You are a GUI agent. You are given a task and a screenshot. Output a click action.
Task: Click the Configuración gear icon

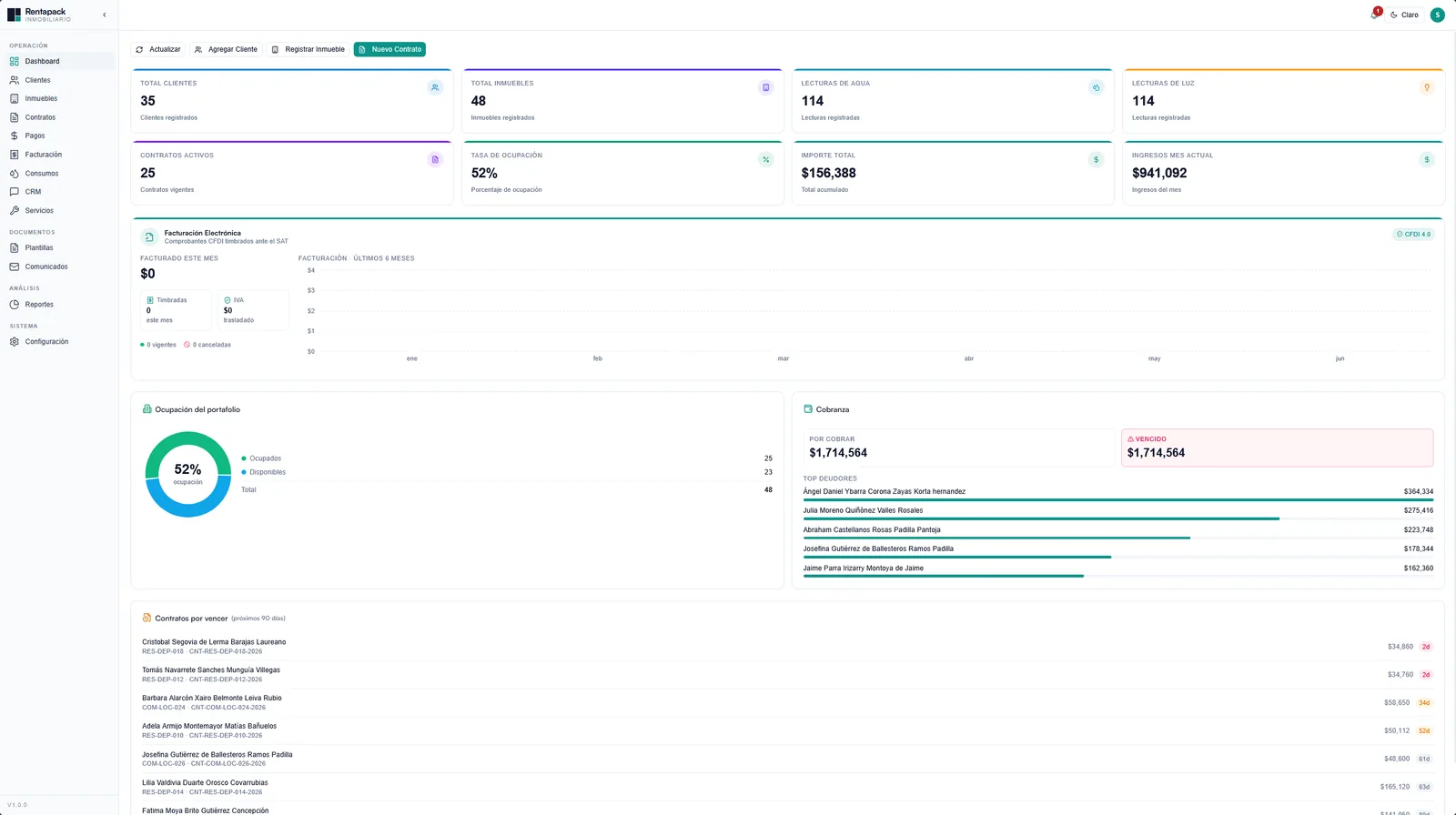(x=15, y=341)
